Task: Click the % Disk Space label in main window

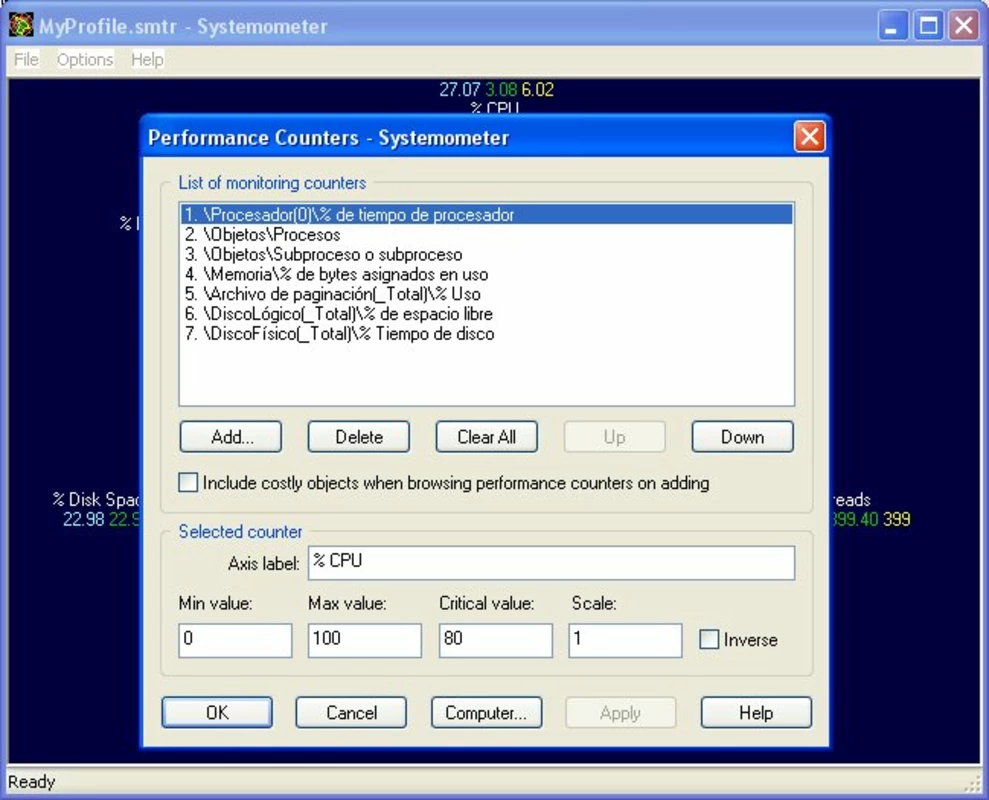Action: (96, 500)
